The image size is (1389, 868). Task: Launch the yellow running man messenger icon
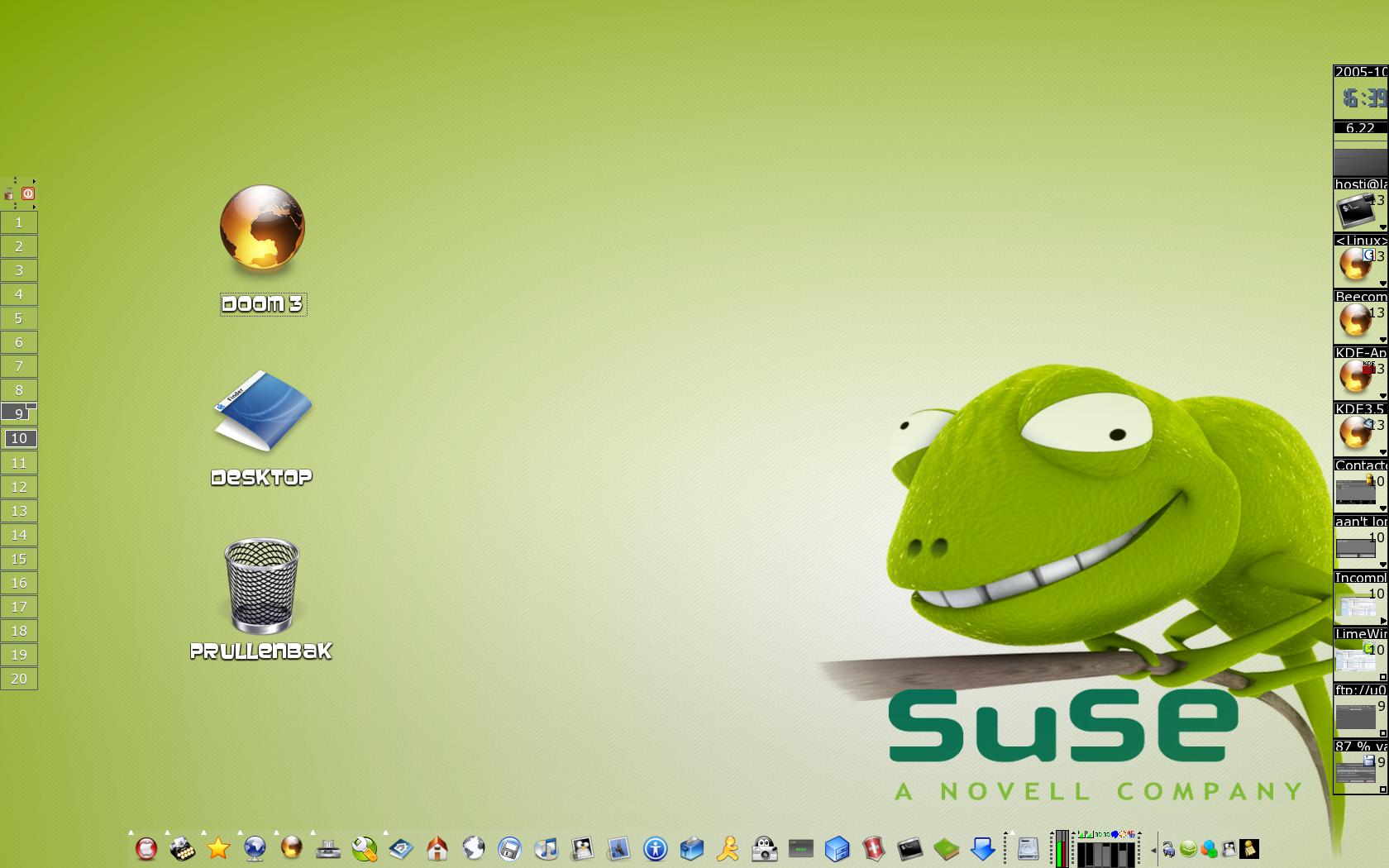pyautogui.click(x=728, y=849)
